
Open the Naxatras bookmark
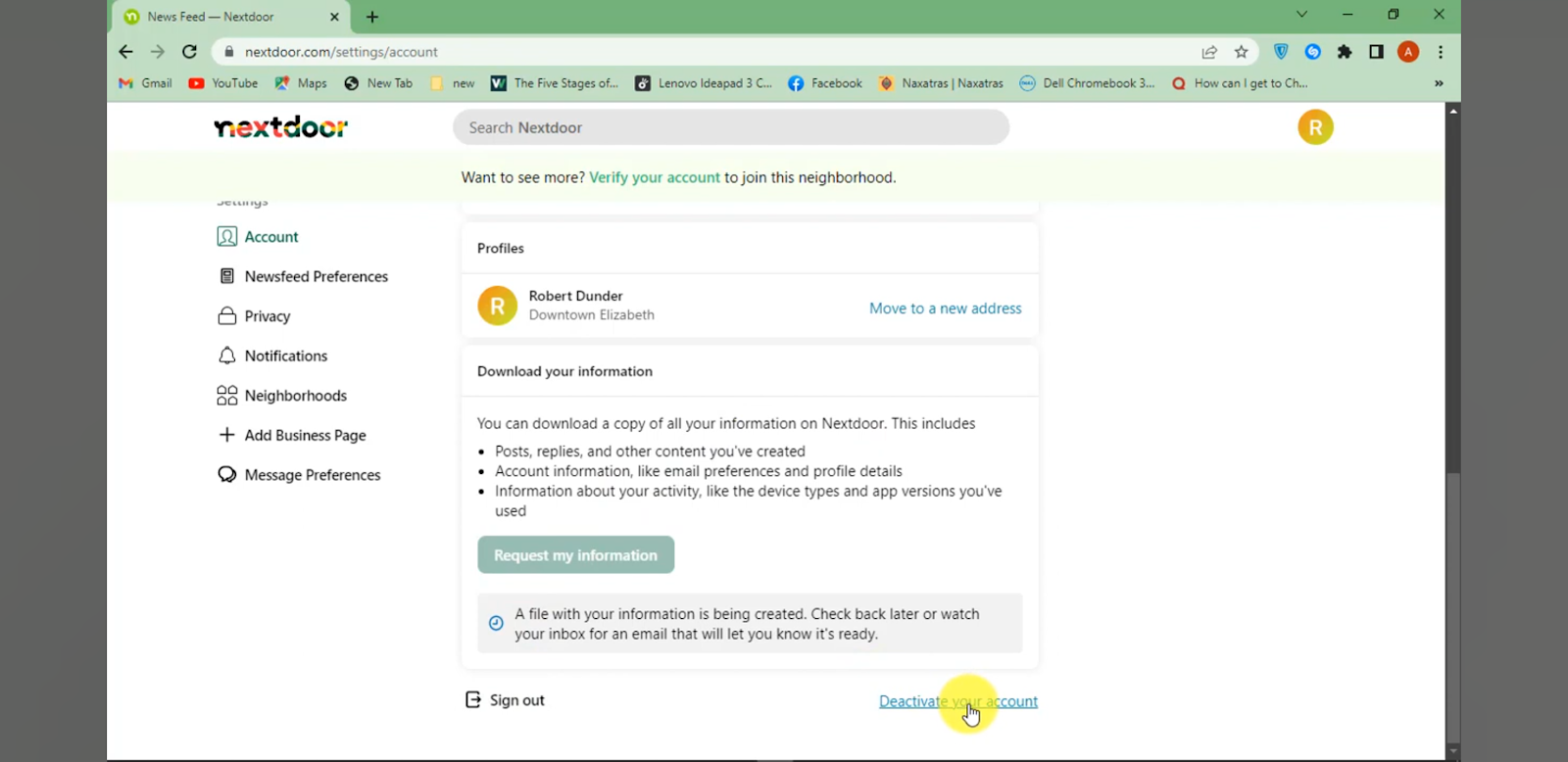(x=941, y=83)
